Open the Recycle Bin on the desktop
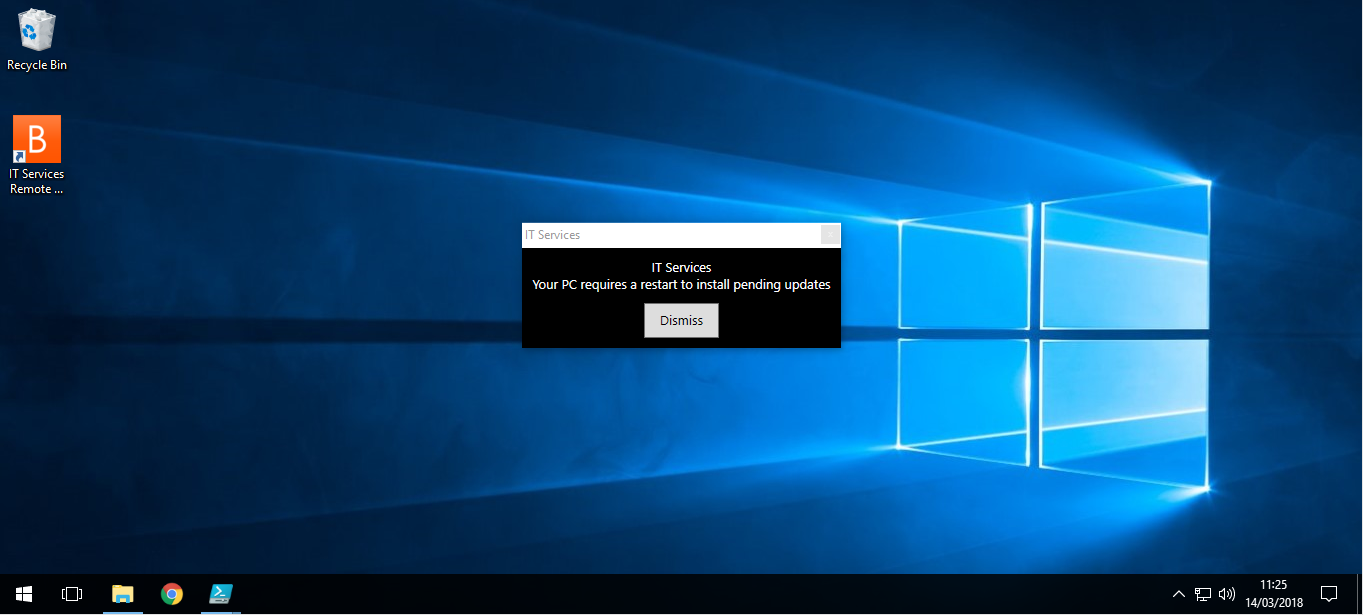 tap(36, 30)
